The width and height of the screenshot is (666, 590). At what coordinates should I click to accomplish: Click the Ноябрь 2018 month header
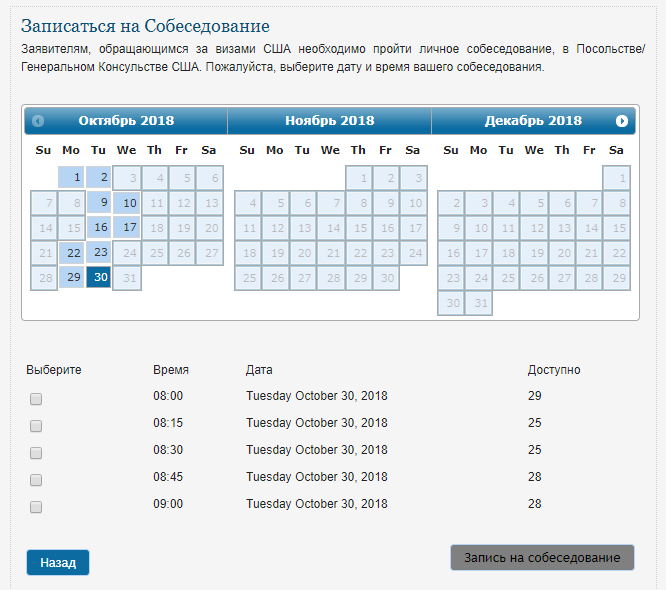pyautogui.click(x=329, y=121)
